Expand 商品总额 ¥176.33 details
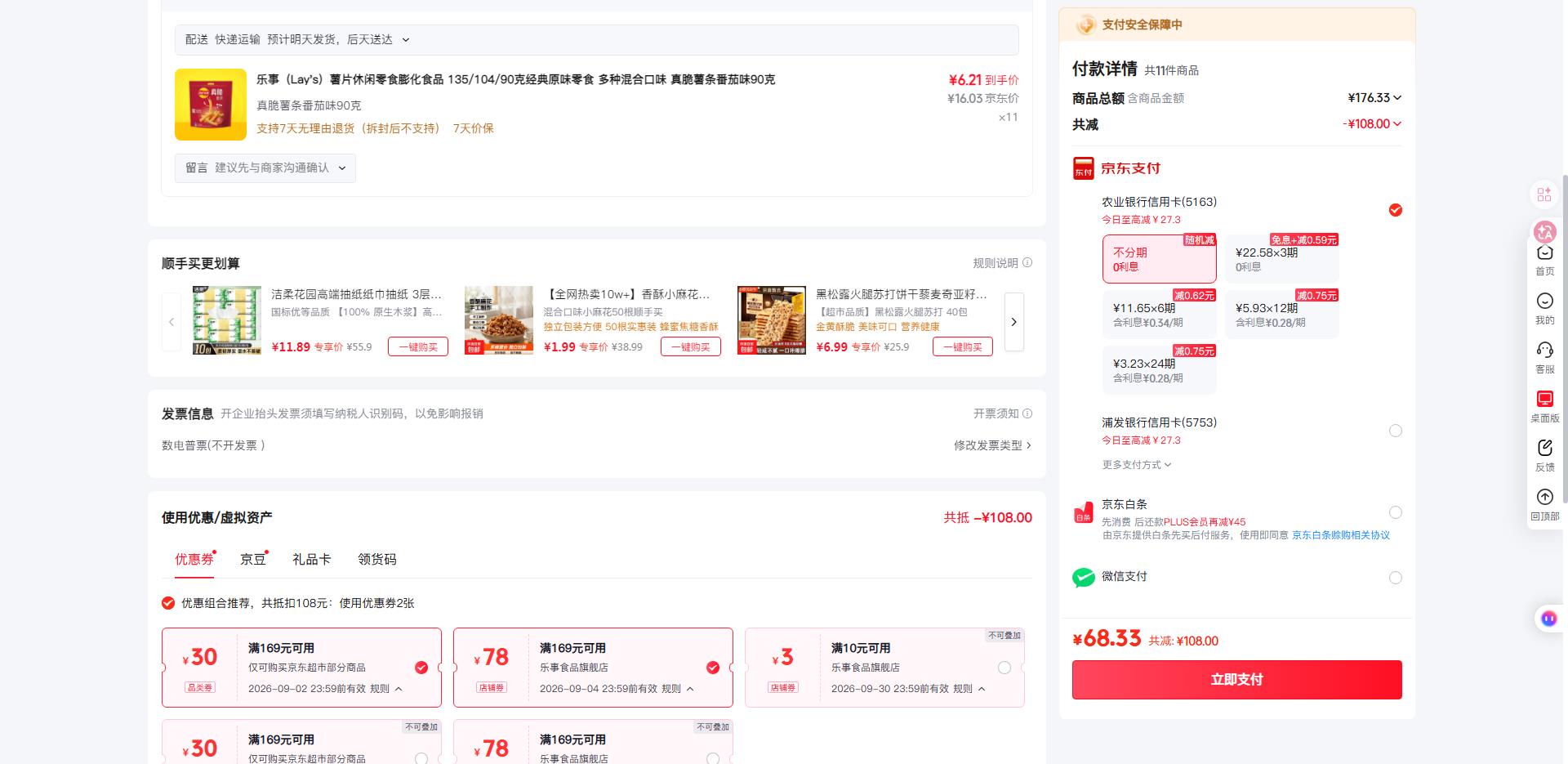 (x=1374, y=98)
